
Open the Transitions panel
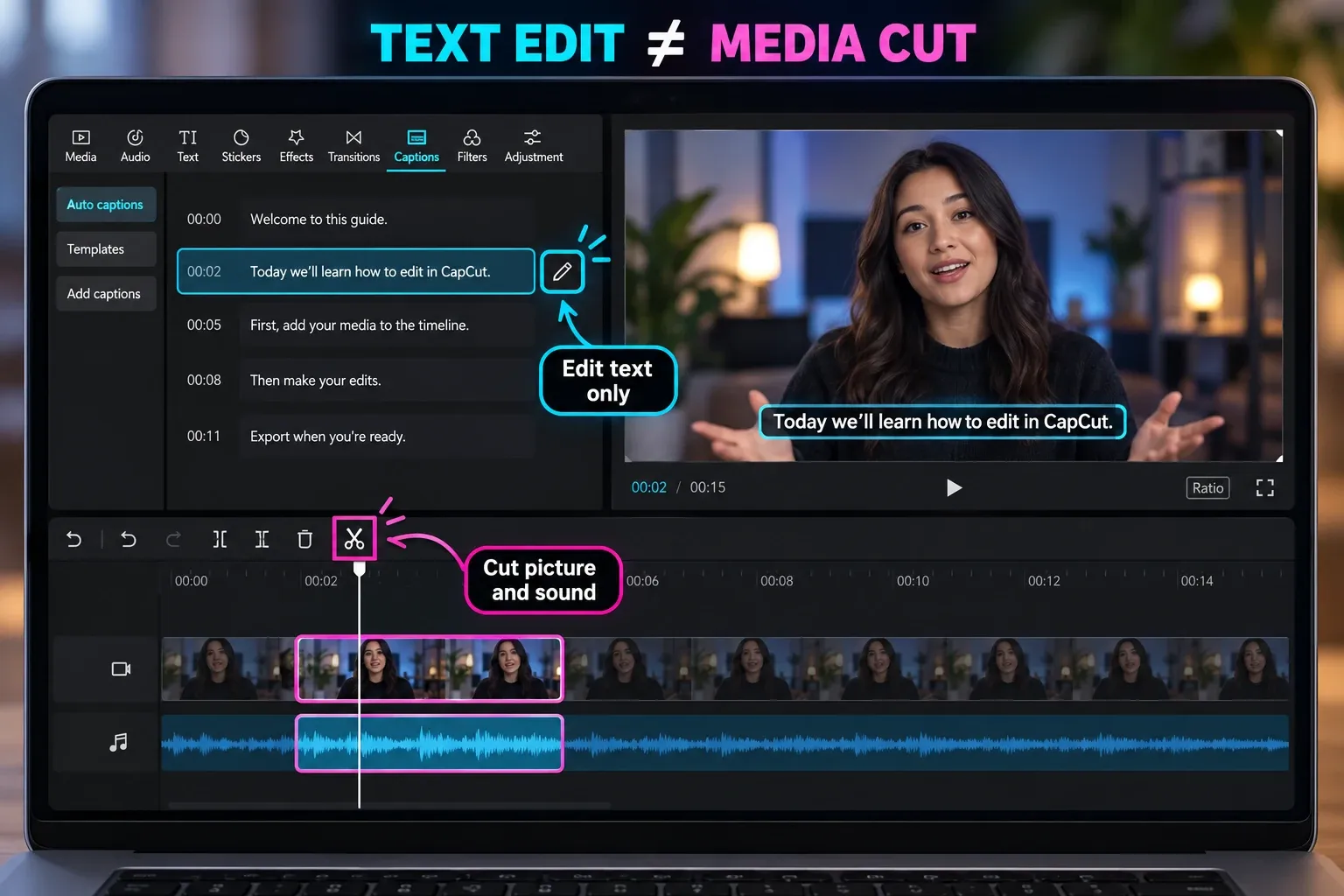tap(353, 146)
